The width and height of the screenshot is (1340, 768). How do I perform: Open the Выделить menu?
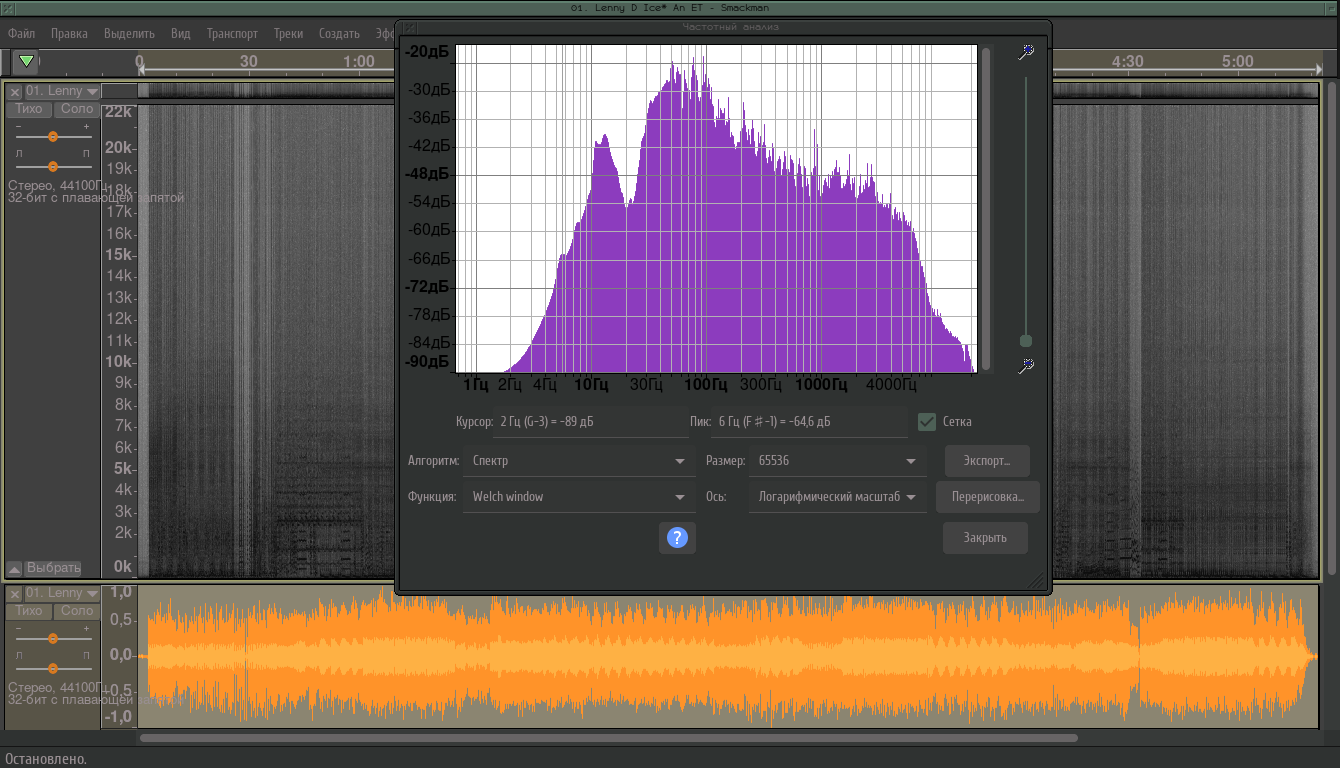point(129,33)
